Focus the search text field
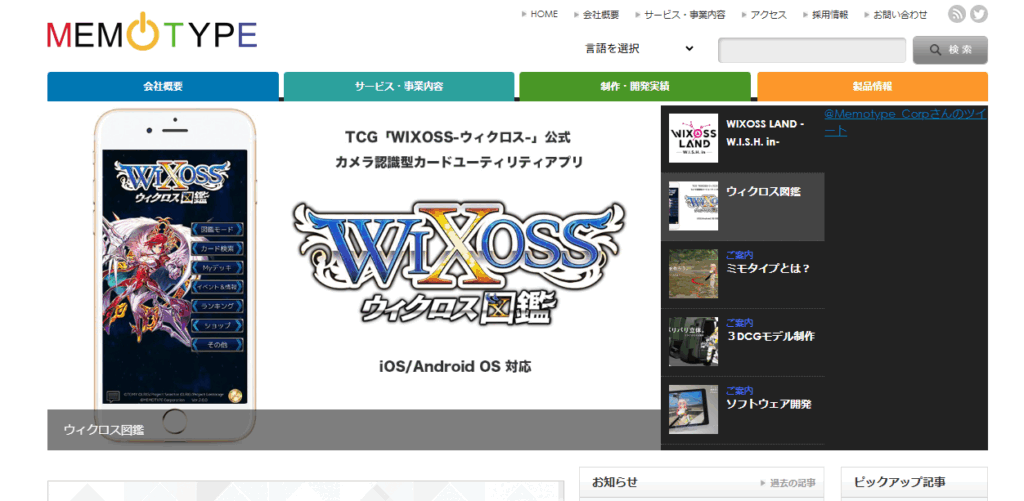 pyautogui.click(x=812, y=50)
